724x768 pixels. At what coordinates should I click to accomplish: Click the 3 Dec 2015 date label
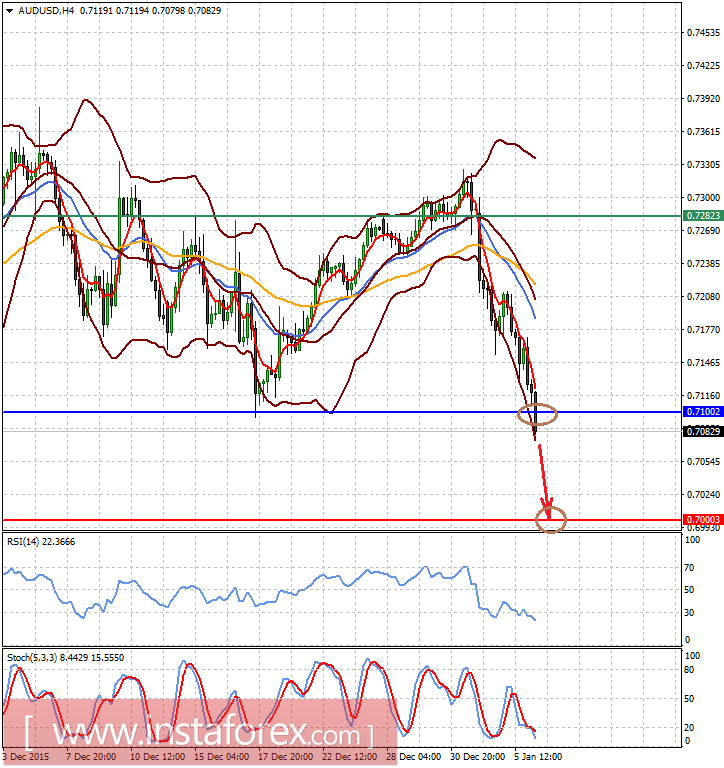click(26, 756)
